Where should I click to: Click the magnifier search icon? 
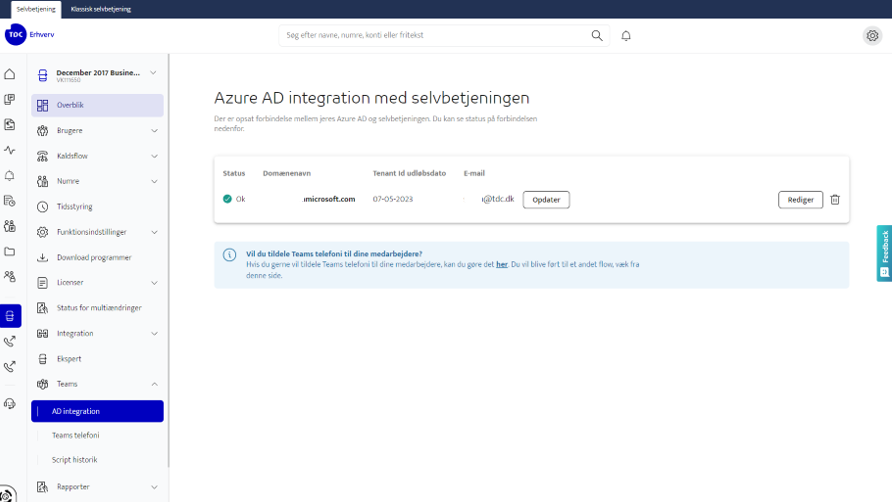[x=597, y=35]
